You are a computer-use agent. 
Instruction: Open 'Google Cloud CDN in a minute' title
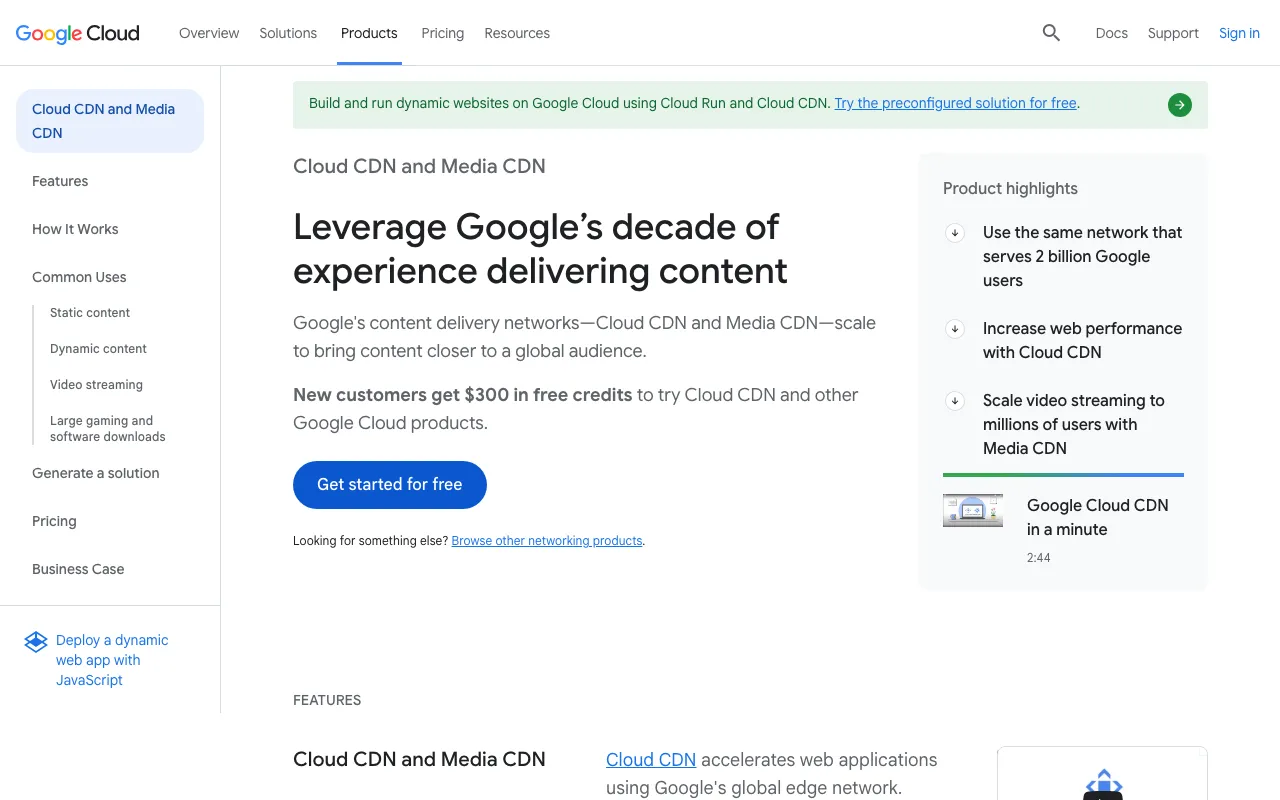1097,517
